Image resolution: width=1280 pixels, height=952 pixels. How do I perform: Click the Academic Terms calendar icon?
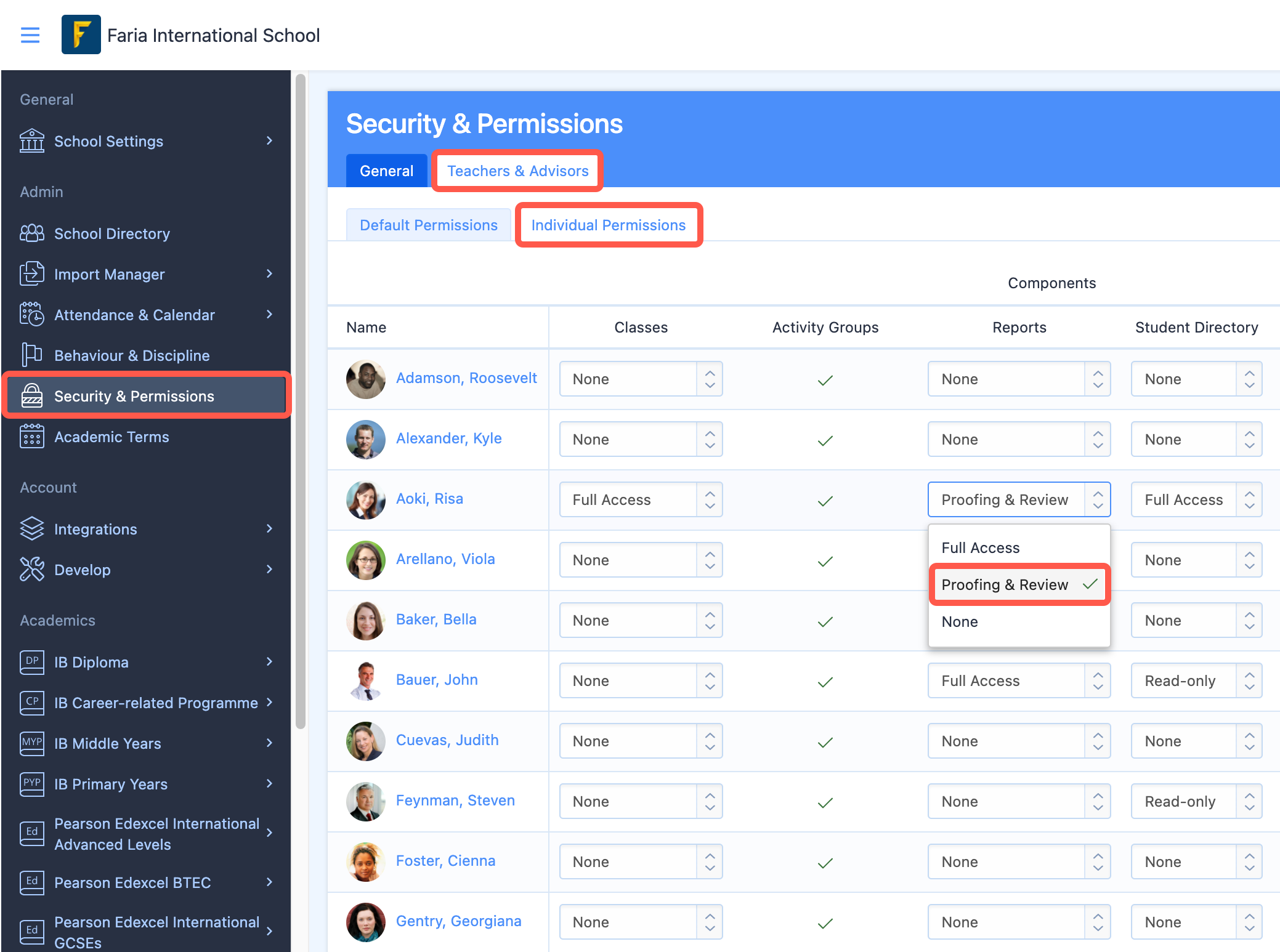(32, 437)
